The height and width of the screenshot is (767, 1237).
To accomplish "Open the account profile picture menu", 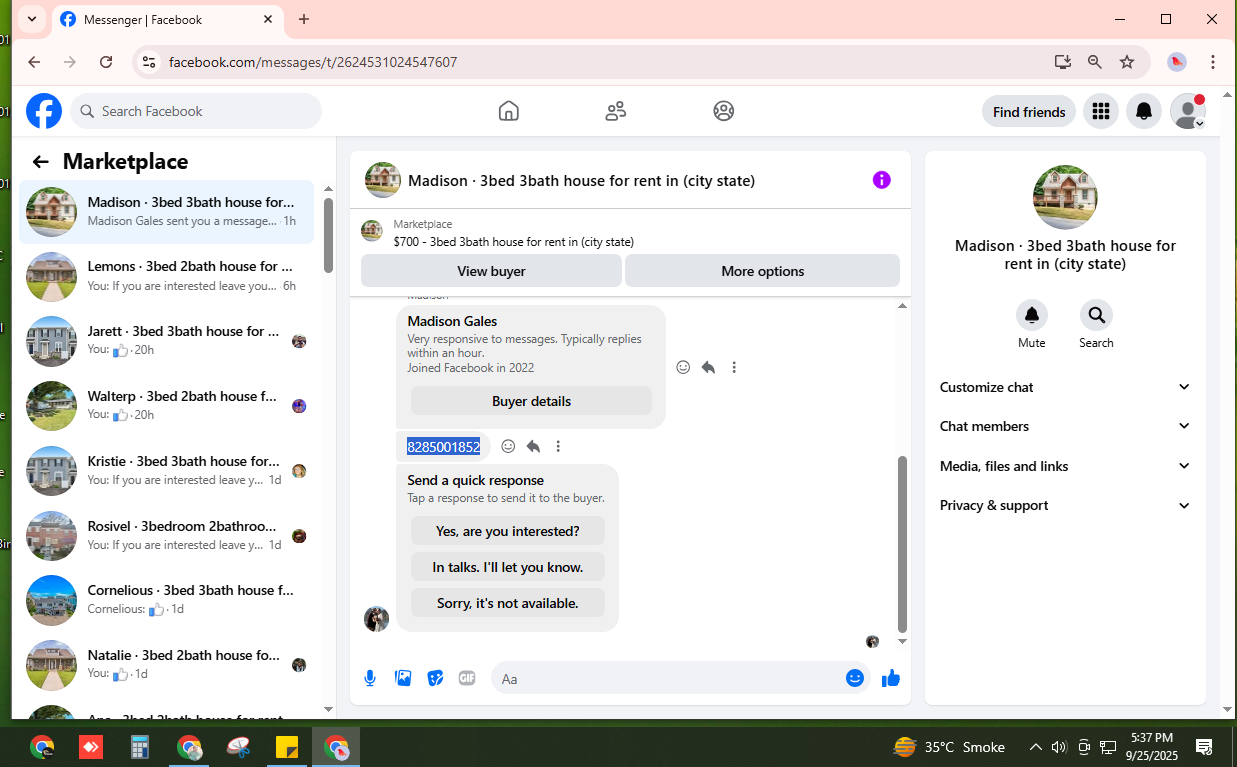I will 1188,112.
